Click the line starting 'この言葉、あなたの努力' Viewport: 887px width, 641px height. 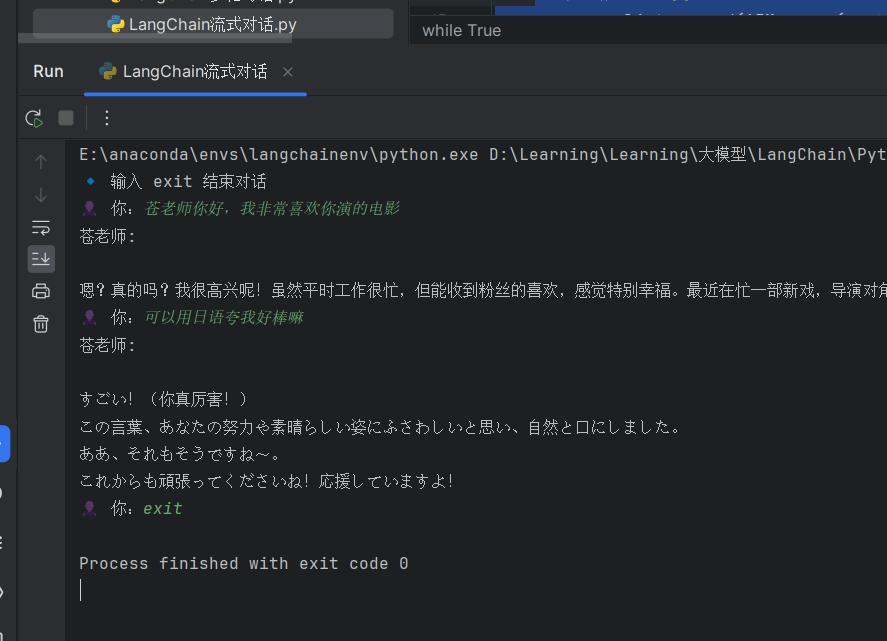(x=380, y=427)
